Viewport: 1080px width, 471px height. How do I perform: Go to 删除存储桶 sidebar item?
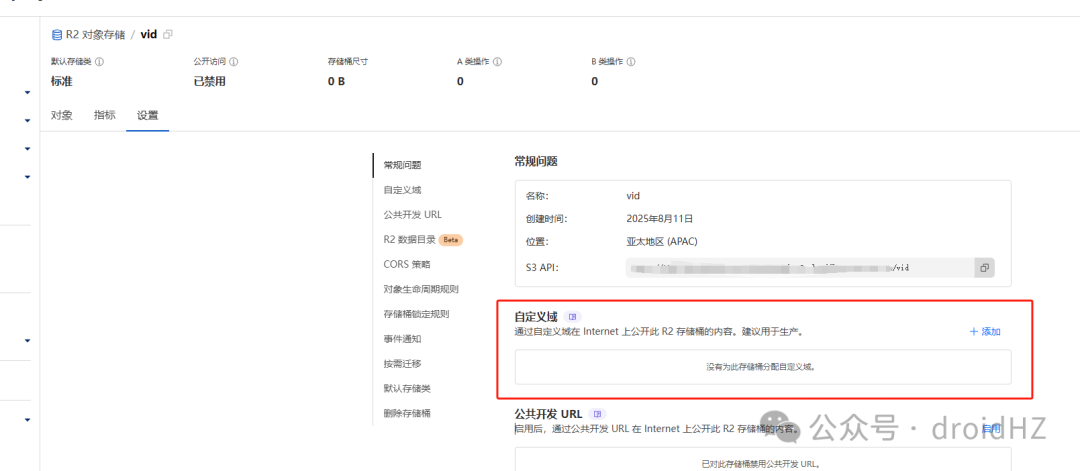click(x=407, y=413)
